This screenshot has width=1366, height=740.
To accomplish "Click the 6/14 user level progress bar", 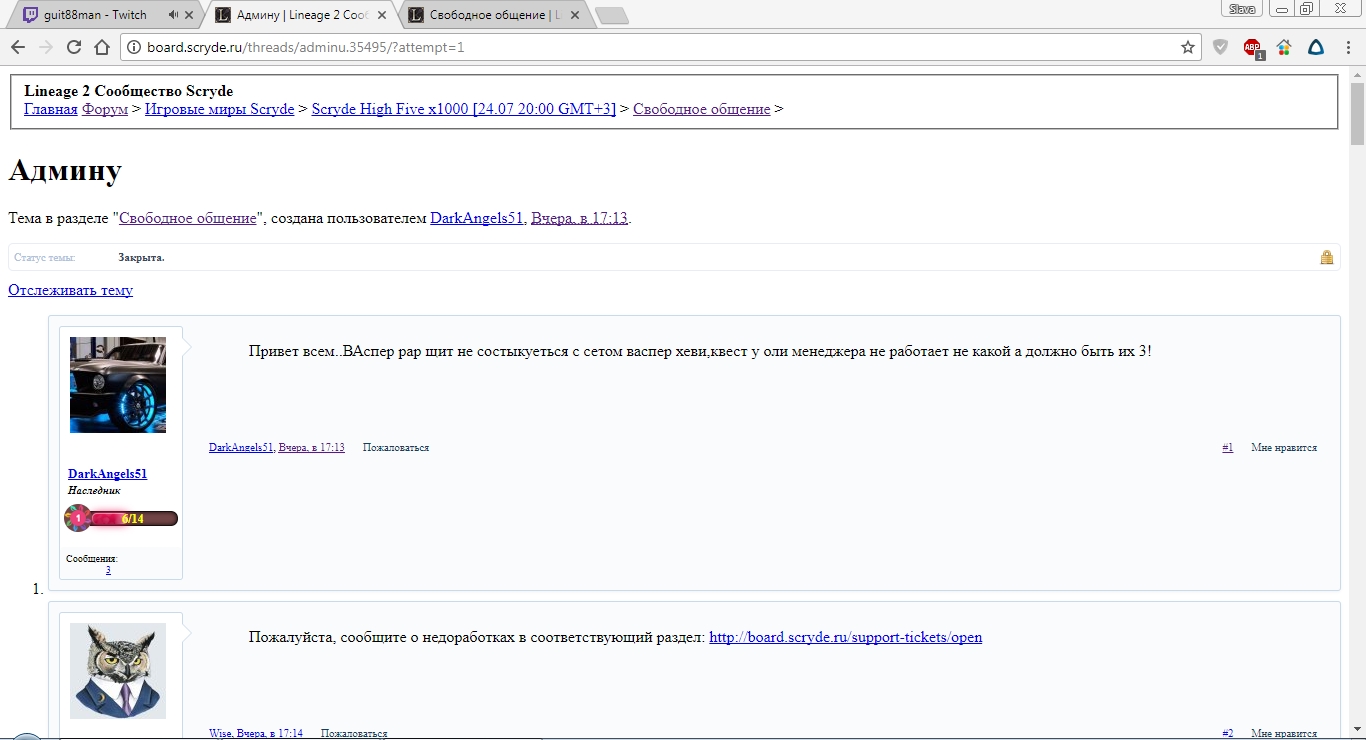I will tap(132, 518).
